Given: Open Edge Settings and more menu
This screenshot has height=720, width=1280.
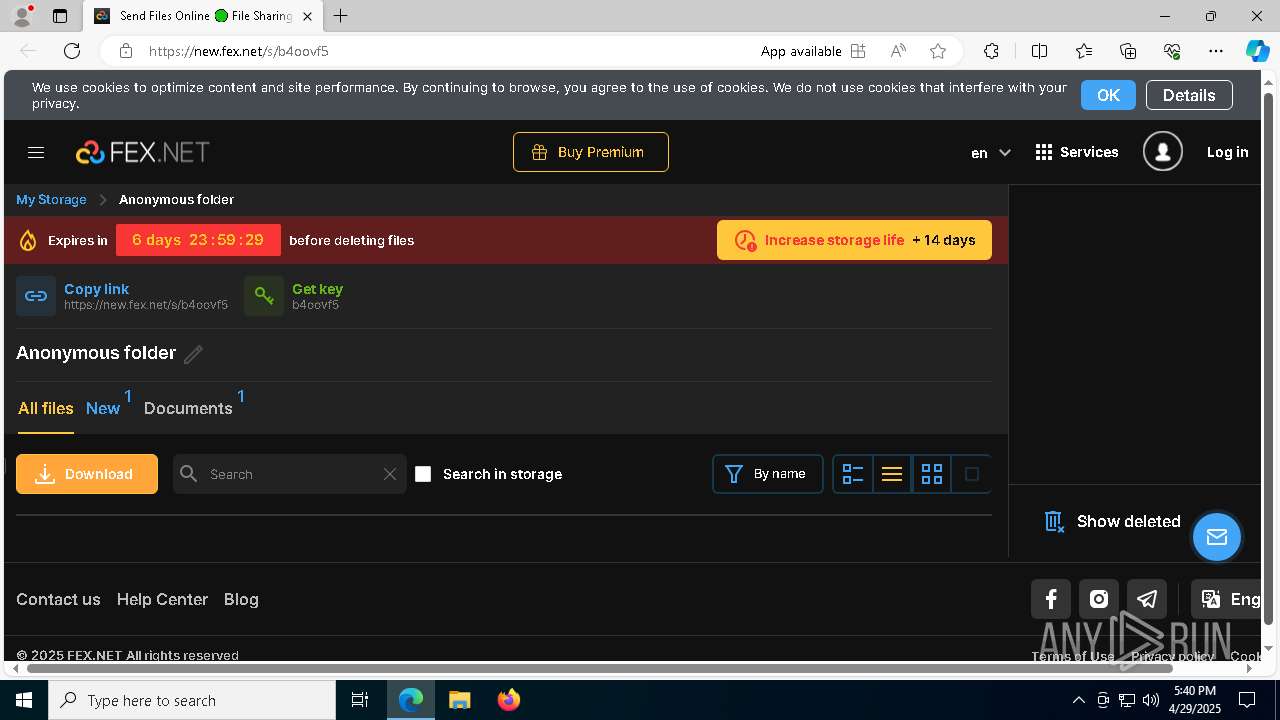Looking at the screenshot, I should tap(1216, 51).
